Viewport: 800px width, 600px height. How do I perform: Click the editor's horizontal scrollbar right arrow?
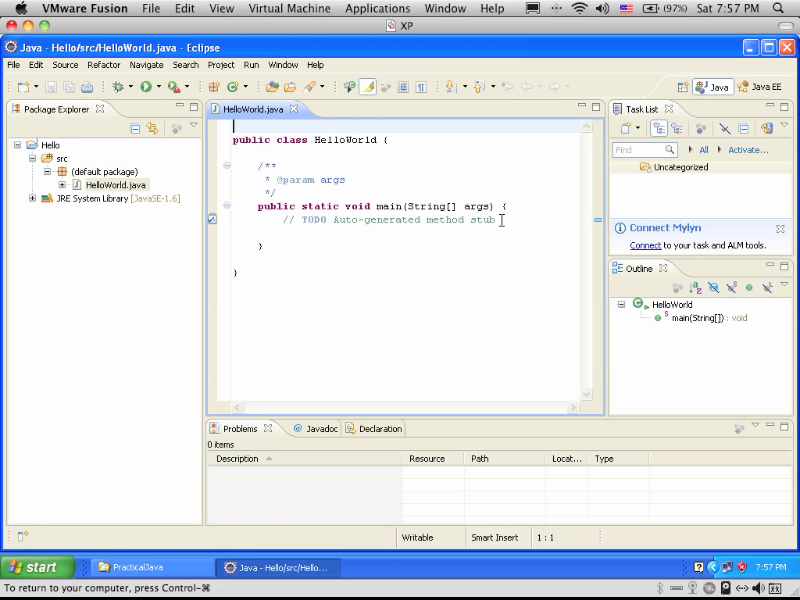pyautogui.click(x=572, y=407)
